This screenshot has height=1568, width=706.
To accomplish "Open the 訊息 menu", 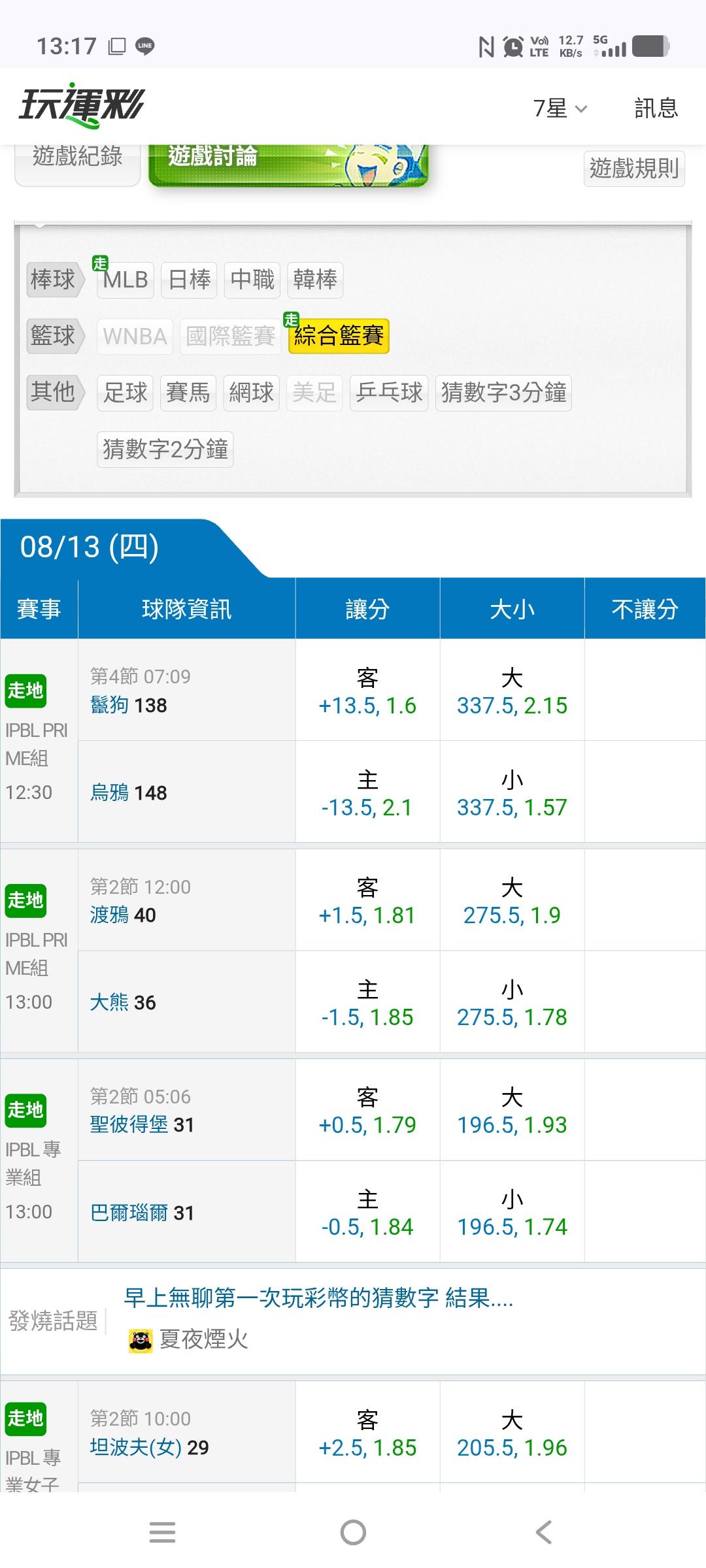I will pos(656,108).
